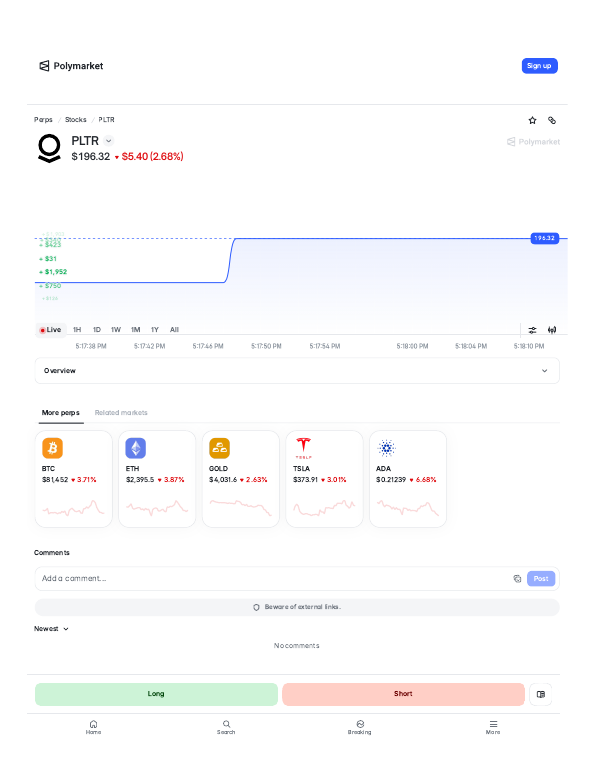Go to Home in bottom nav
This screenshot has width=595, height=770.
[x=93, y=727]
